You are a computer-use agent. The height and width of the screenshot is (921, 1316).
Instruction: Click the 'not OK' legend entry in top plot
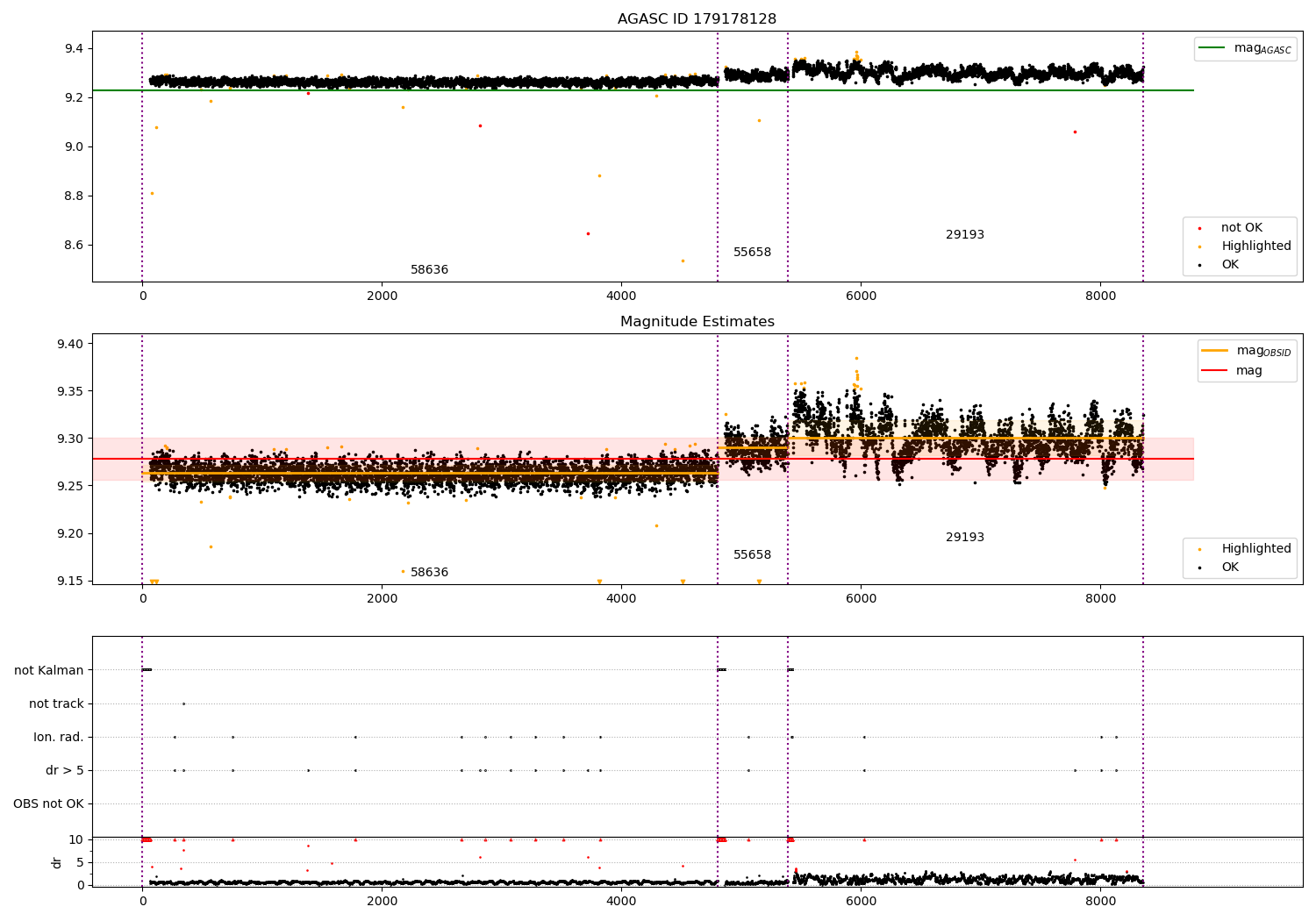click(1241, 228)
